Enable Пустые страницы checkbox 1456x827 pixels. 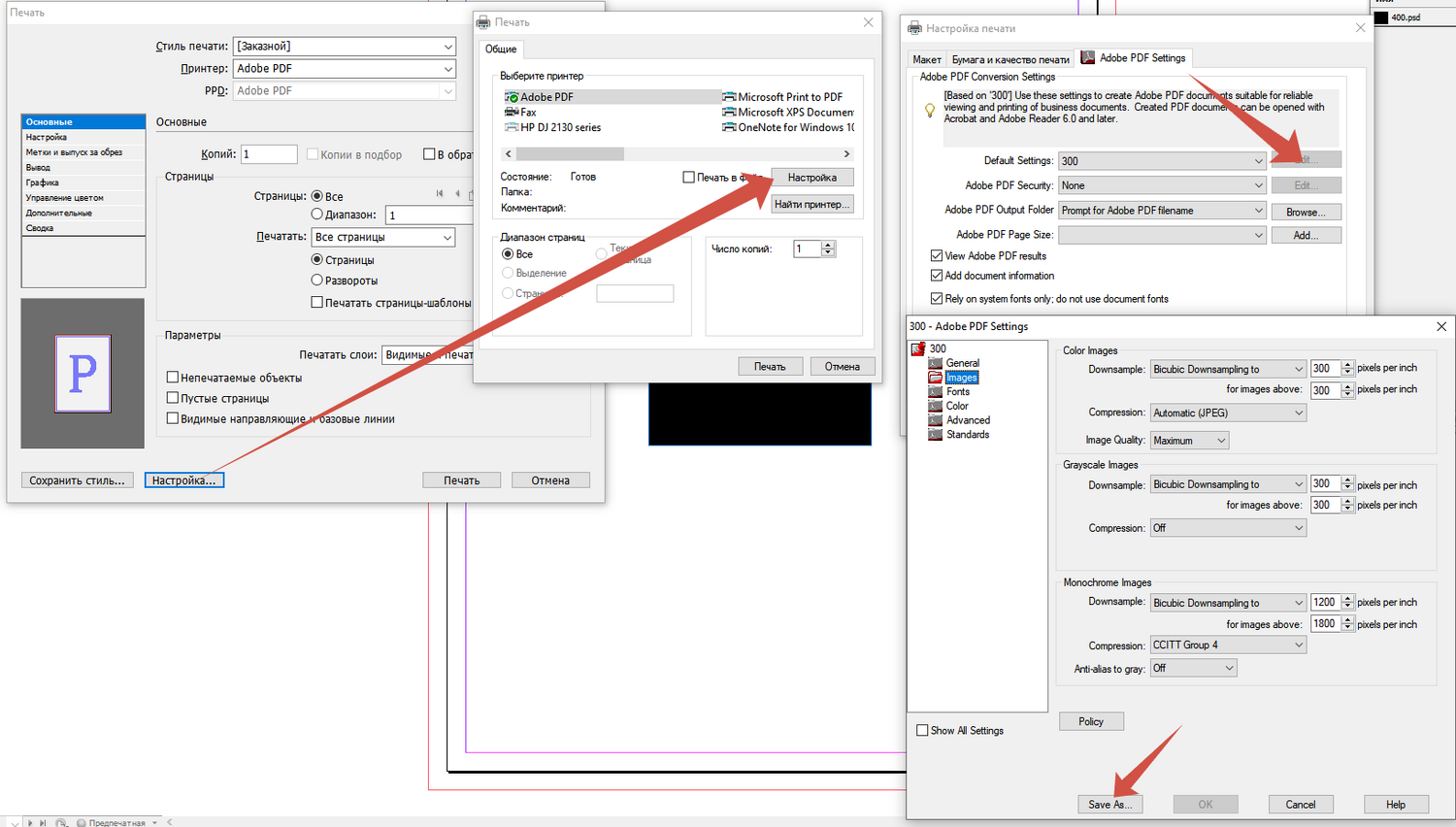(x=173, y=398)
